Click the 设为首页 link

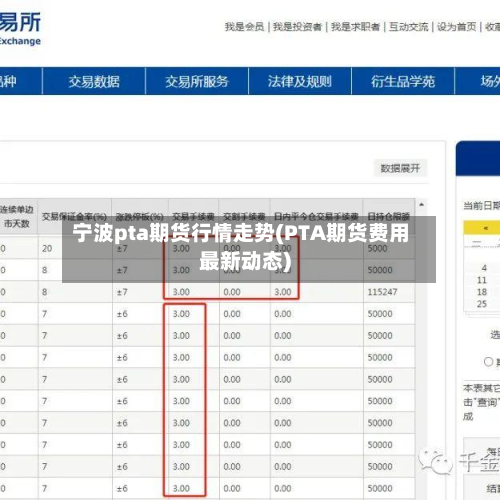pos(457,27)
